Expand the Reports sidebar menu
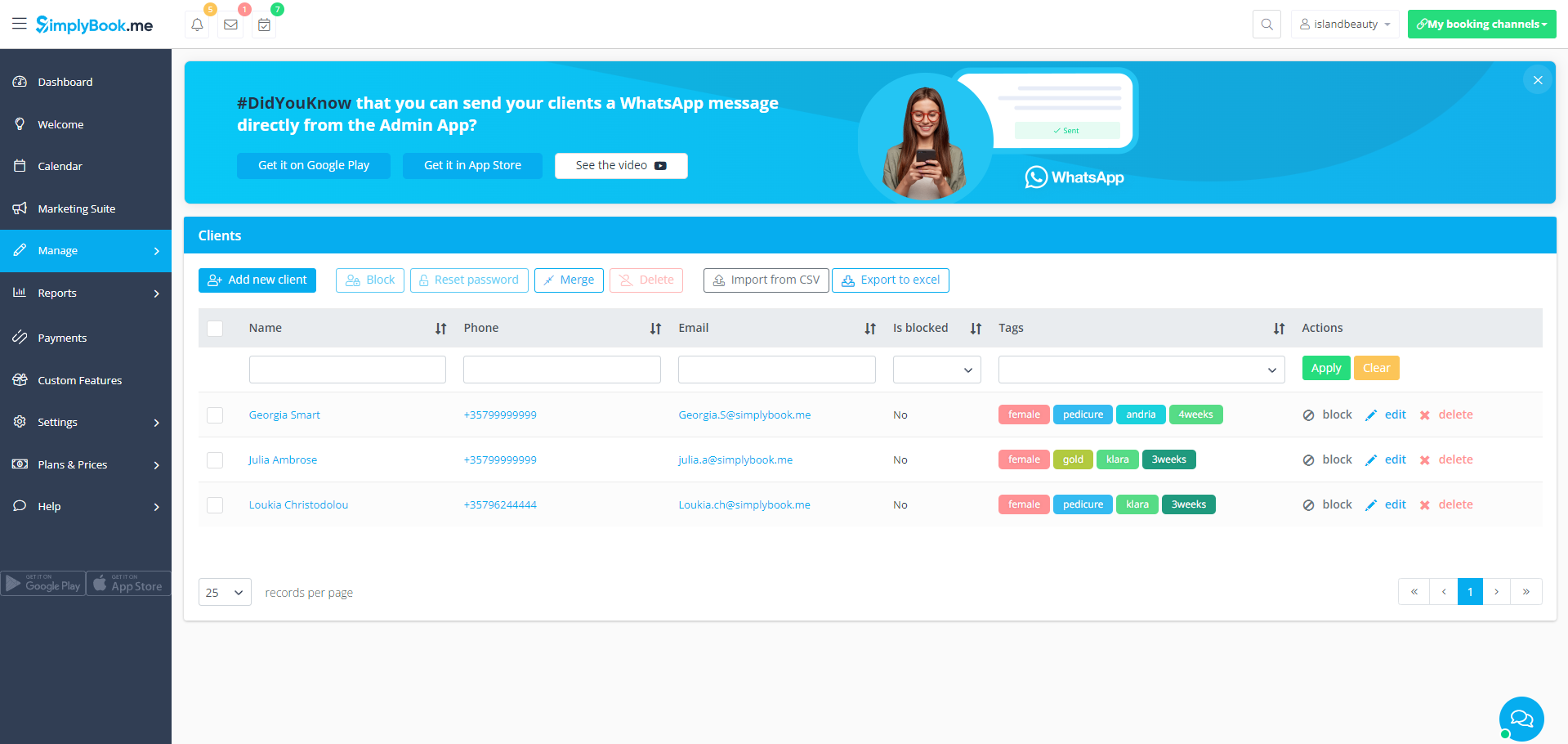This screenshot has width=1568, height=744. coord(86,293)
